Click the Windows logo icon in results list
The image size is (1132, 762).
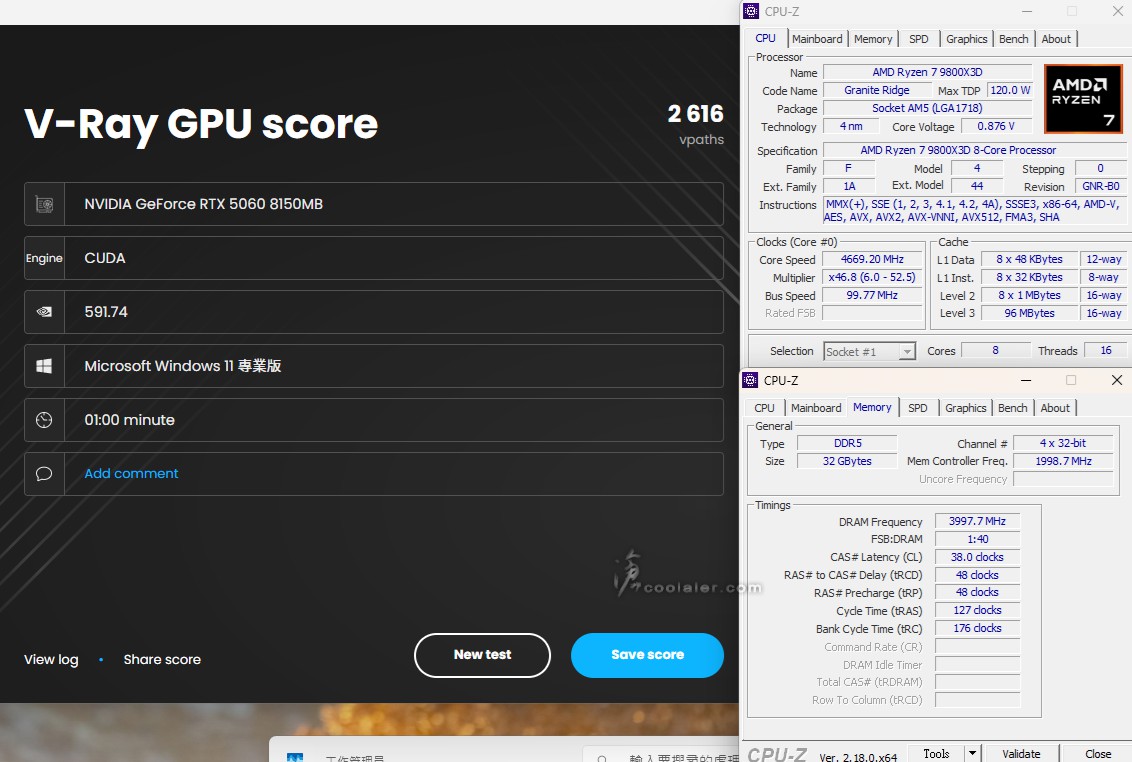pos(44,366)
